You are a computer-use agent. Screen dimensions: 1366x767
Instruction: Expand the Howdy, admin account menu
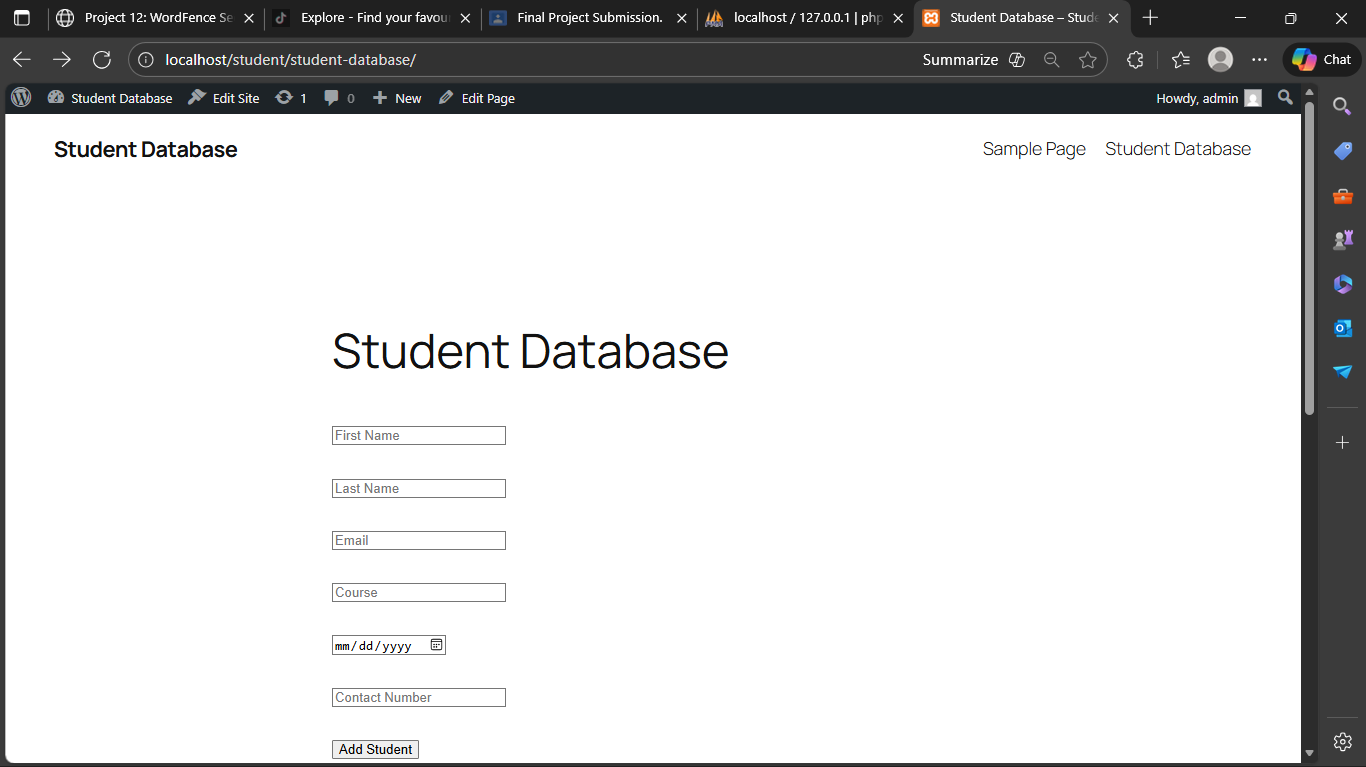pyautogui.click(x=1208, y=98)
